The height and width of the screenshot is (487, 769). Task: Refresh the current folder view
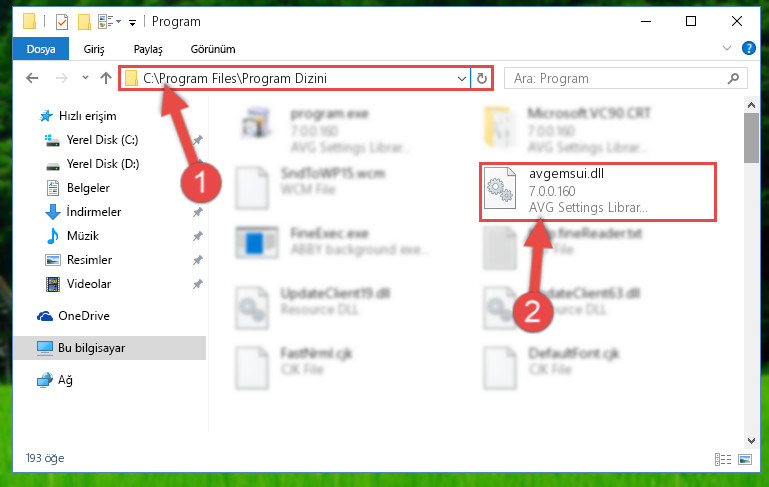click(482, 78)
